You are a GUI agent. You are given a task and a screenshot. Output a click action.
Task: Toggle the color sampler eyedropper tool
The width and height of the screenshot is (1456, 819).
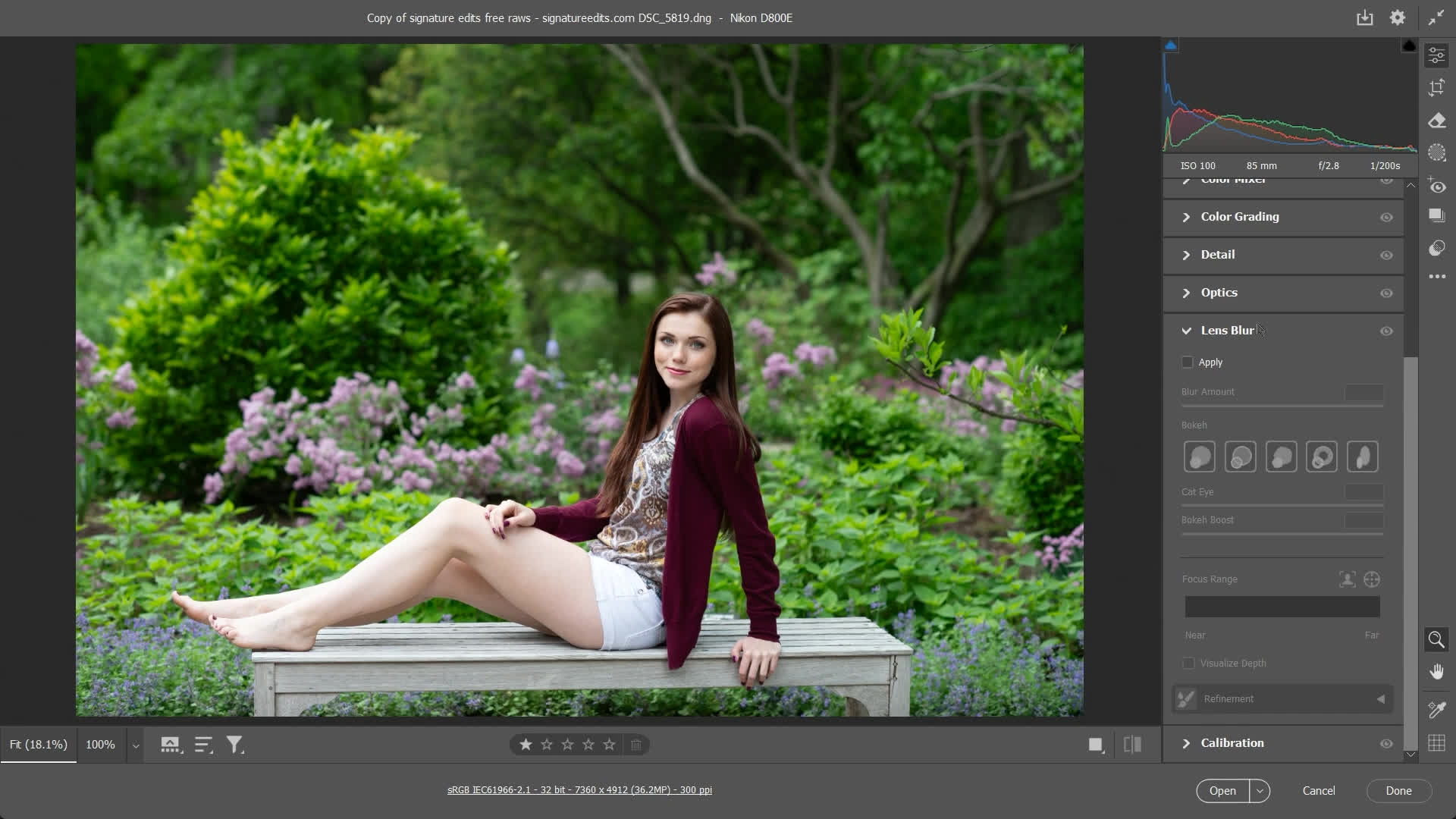(x=1436, y=710)
